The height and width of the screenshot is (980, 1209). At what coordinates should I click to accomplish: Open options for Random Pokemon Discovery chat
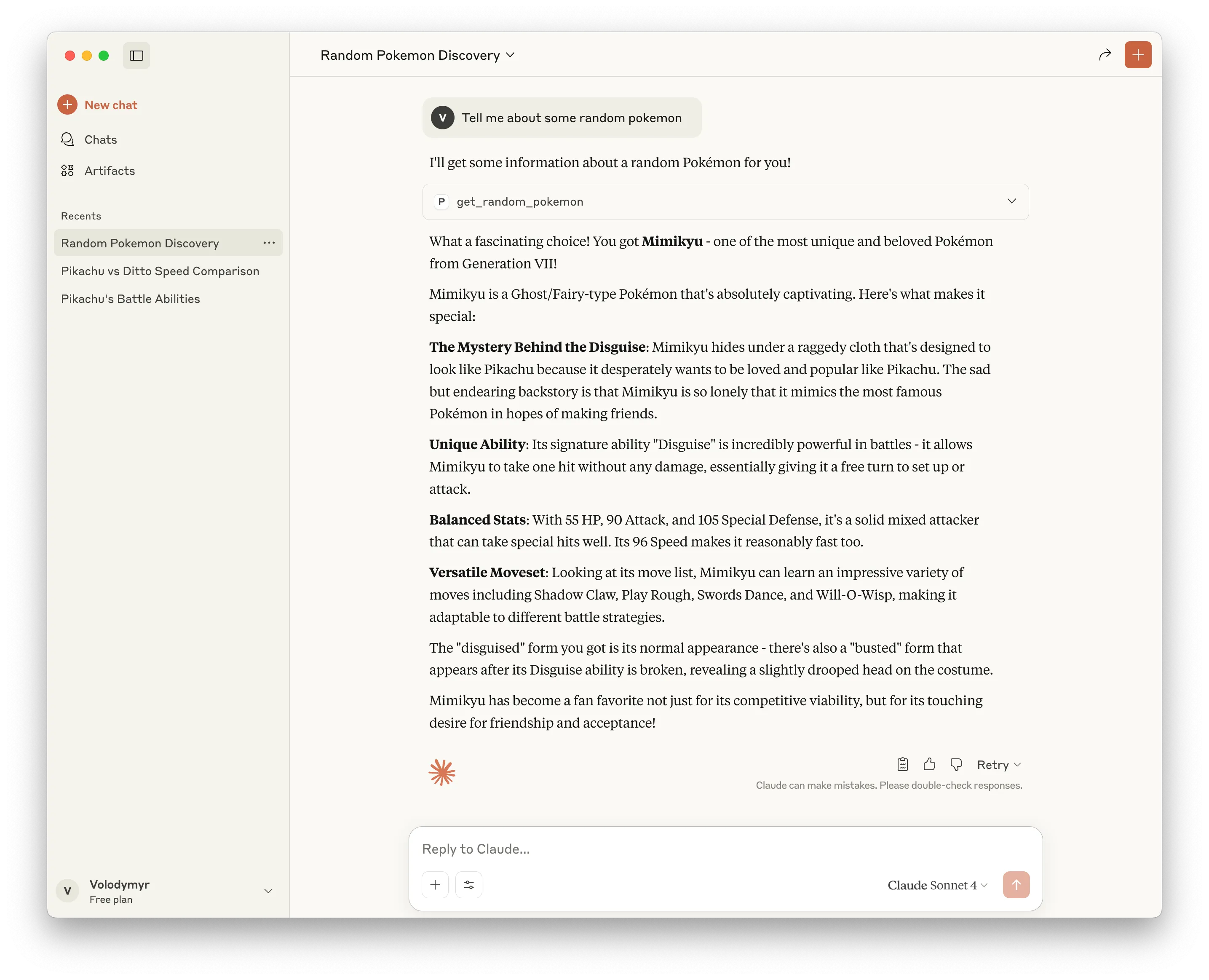(x=269, y=243)
